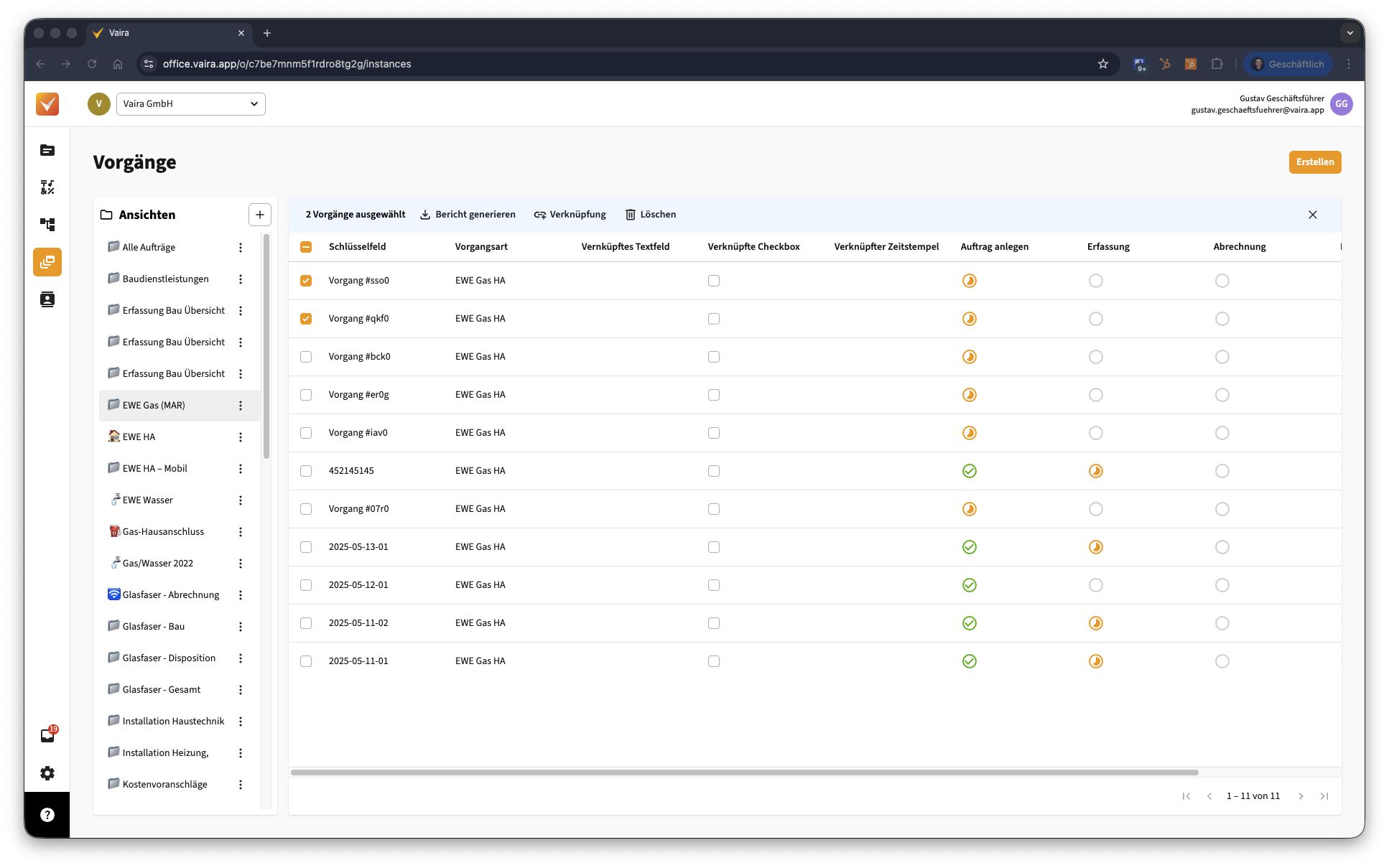1389x868 pixels.
Task: Add a new view with the plus icon
Action: click(260, 215)
